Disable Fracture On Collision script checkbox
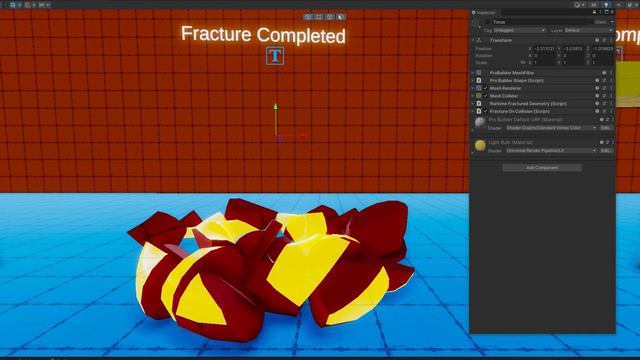Screen dimensions: 640x360 [x=486, y=111]
